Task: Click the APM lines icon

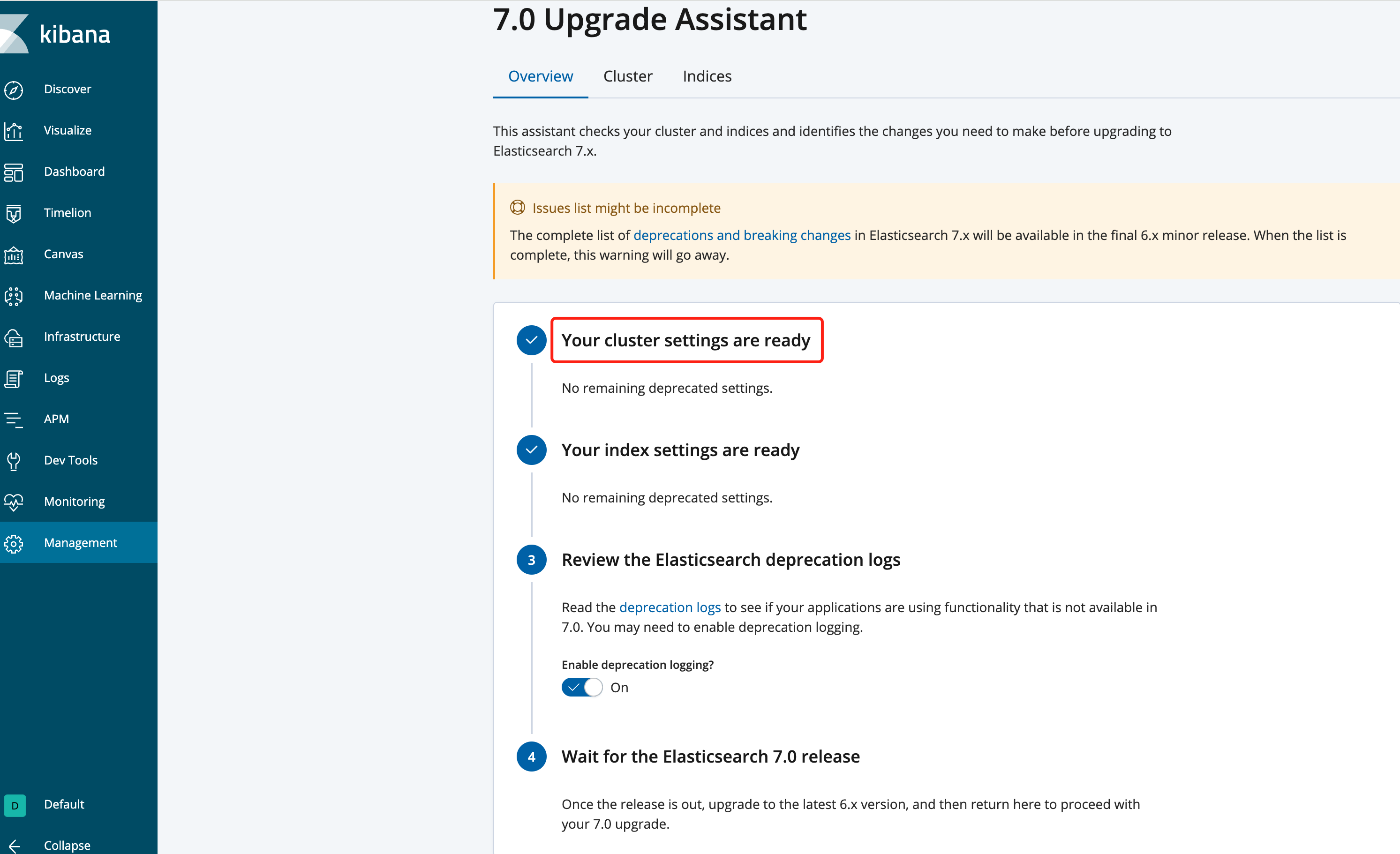Action: point(14,420)
